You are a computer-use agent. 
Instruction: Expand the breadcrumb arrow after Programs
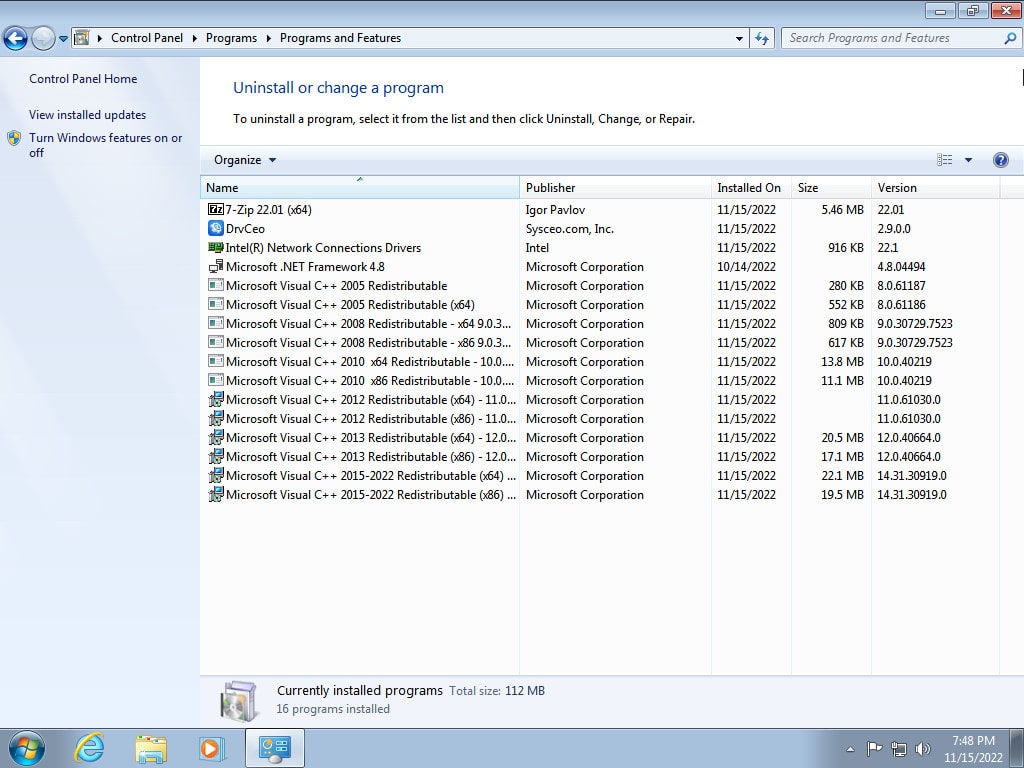pos(268,38)
